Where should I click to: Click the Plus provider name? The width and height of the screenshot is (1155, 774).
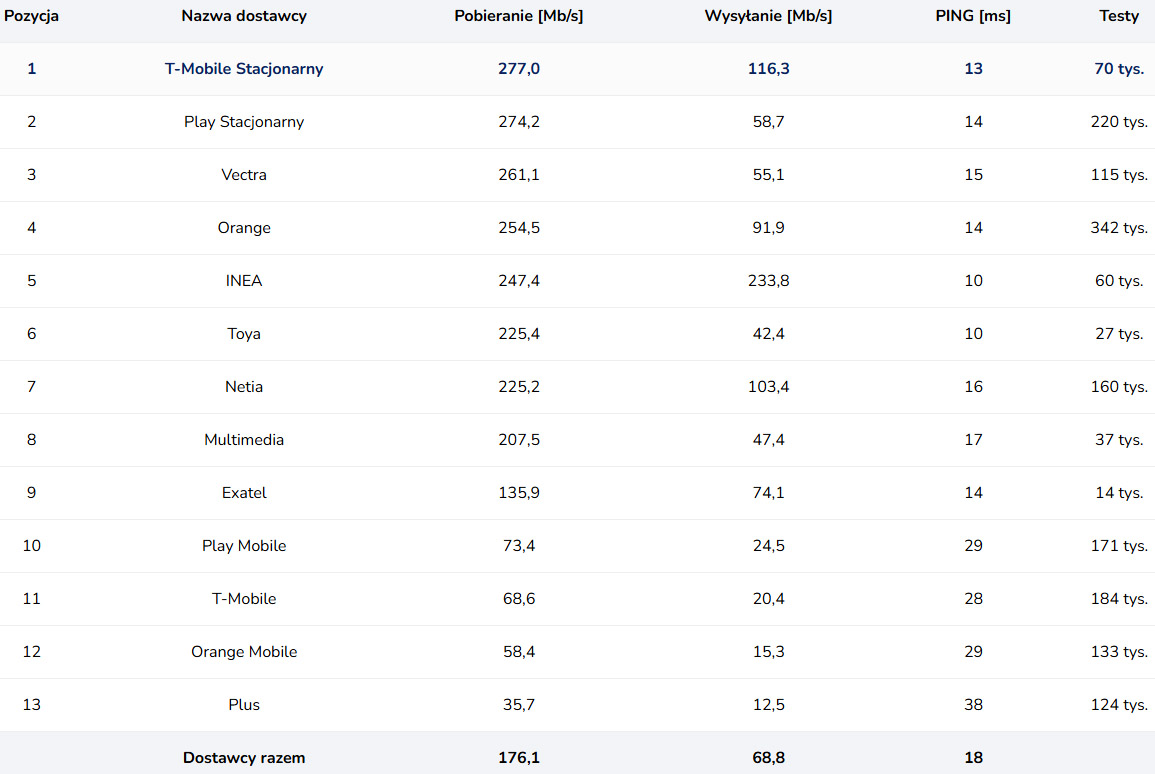[x=244, y=705]
